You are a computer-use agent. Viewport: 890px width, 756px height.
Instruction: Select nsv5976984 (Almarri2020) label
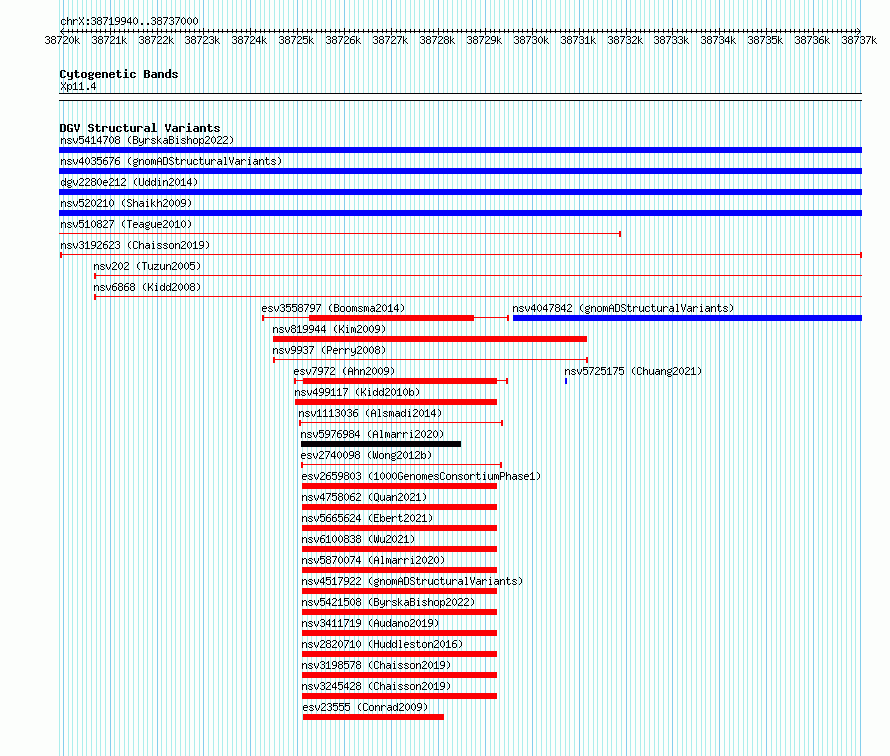click(372, 434)
